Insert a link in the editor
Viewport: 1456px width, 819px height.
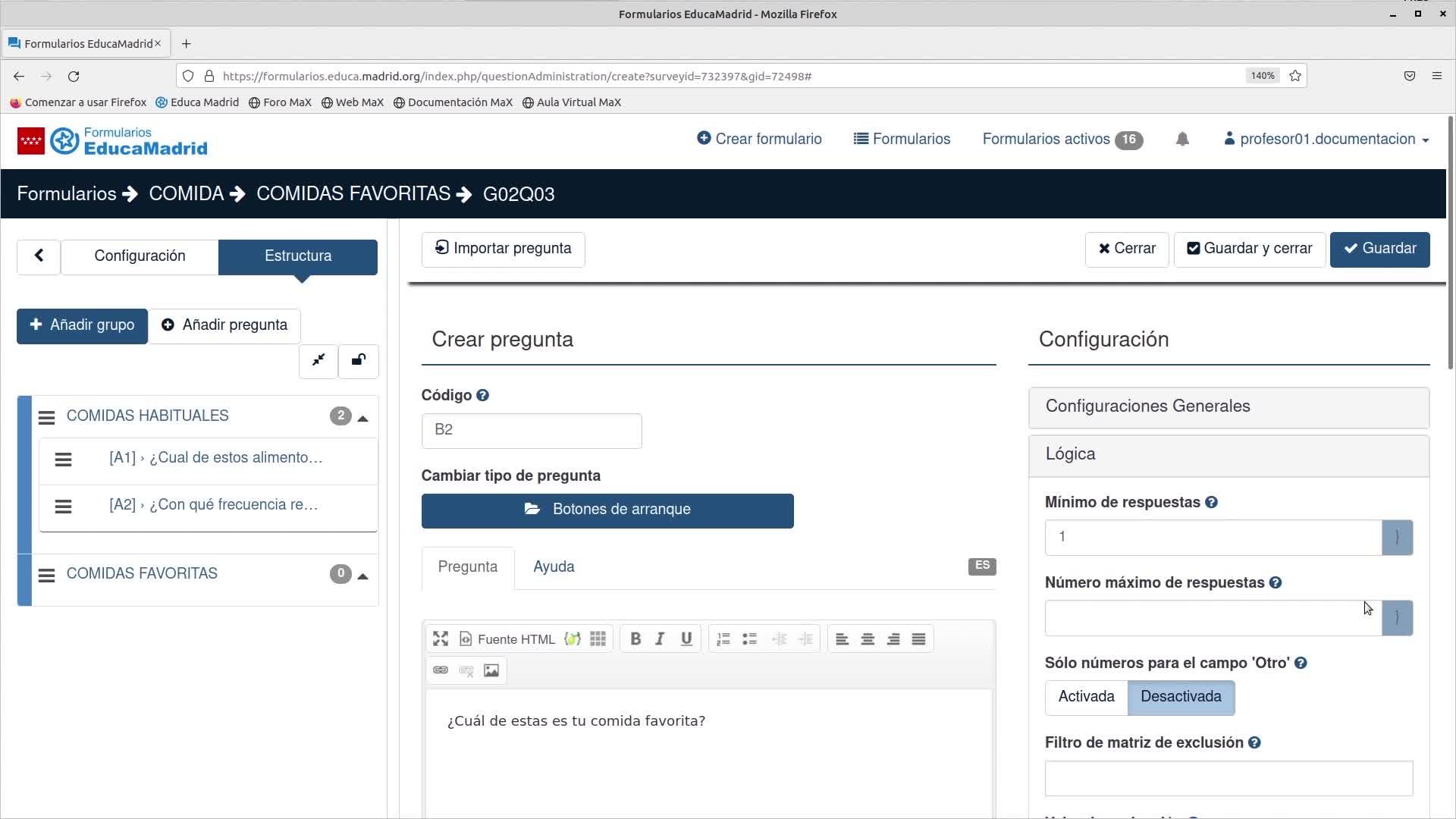(441, 670)
